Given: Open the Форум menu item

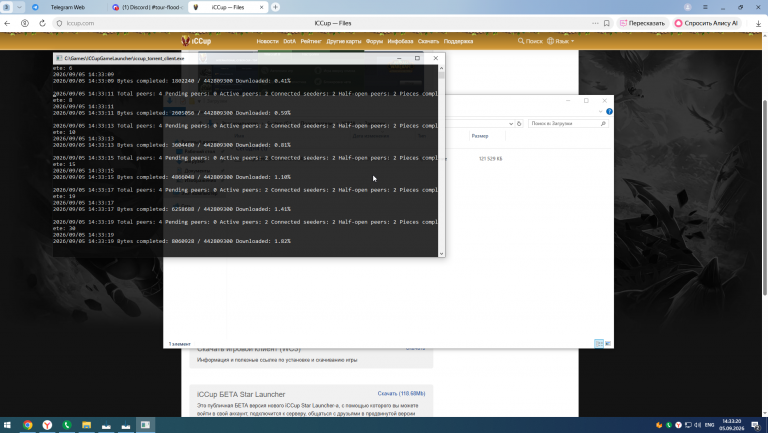Looking at the screenshot, I should [x=374, y=42].
